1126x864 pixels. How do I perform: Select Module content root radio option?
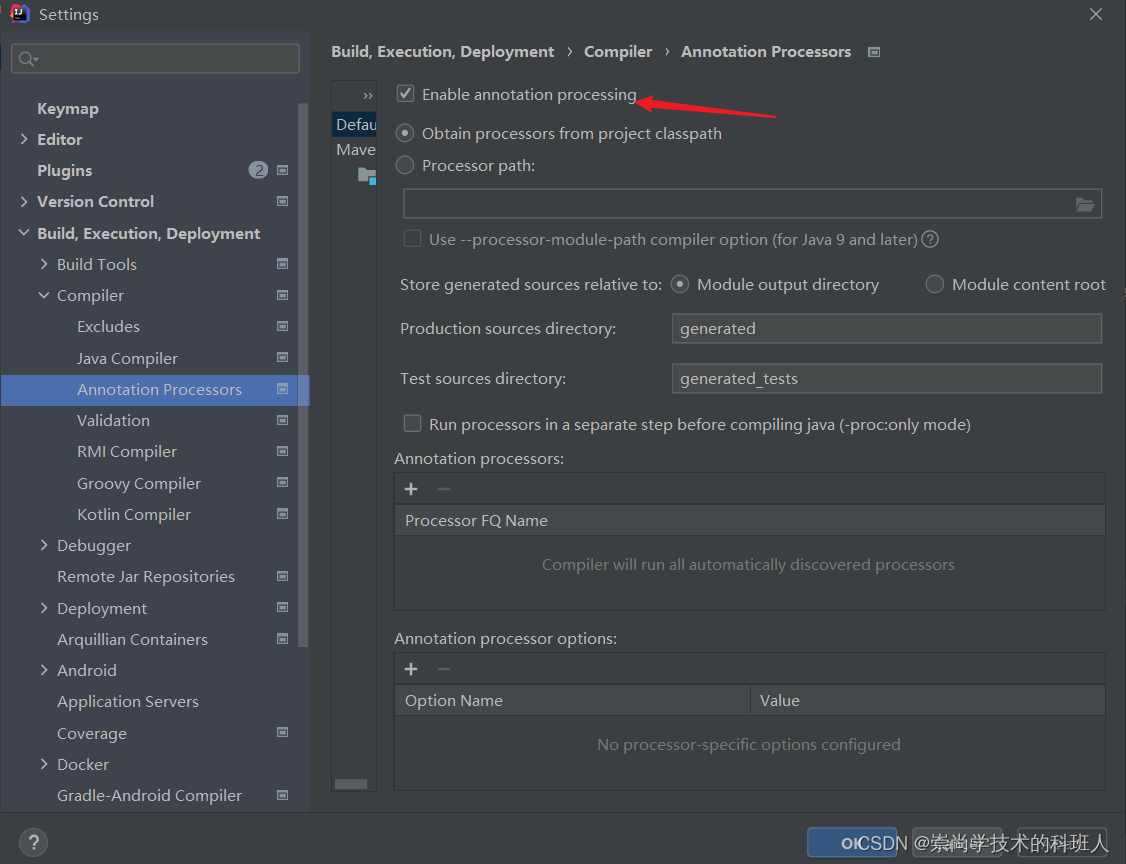[x=934, y=284]
